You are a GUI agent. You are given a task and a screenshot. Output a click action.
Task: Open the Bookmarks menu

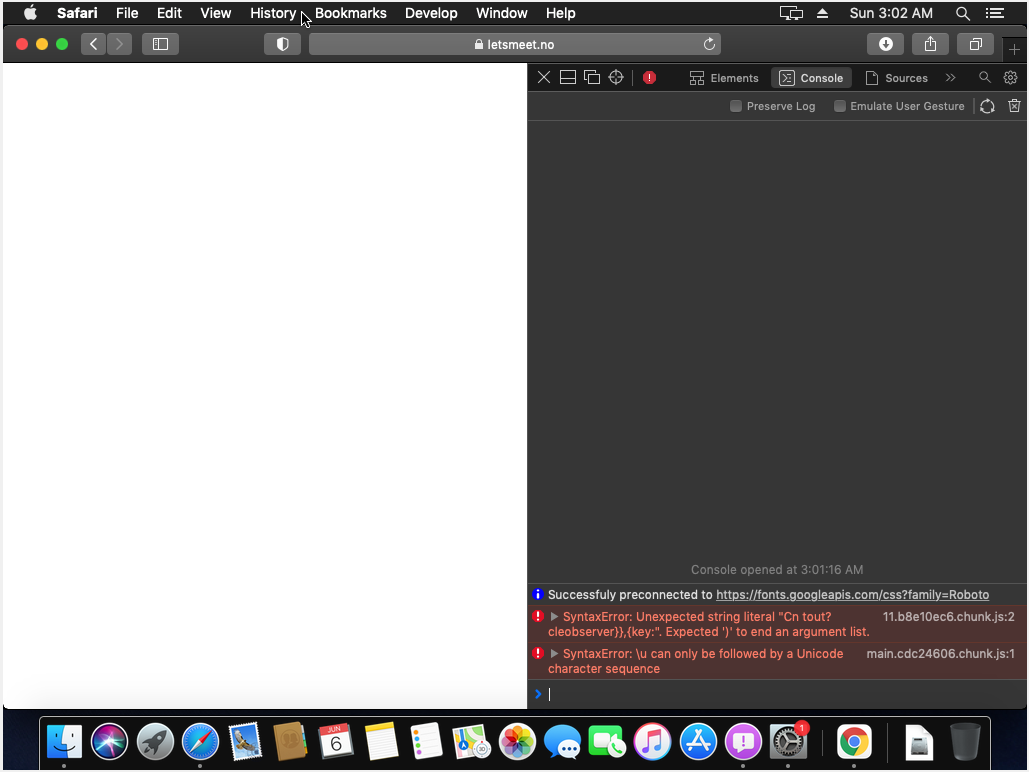[350, 13]
